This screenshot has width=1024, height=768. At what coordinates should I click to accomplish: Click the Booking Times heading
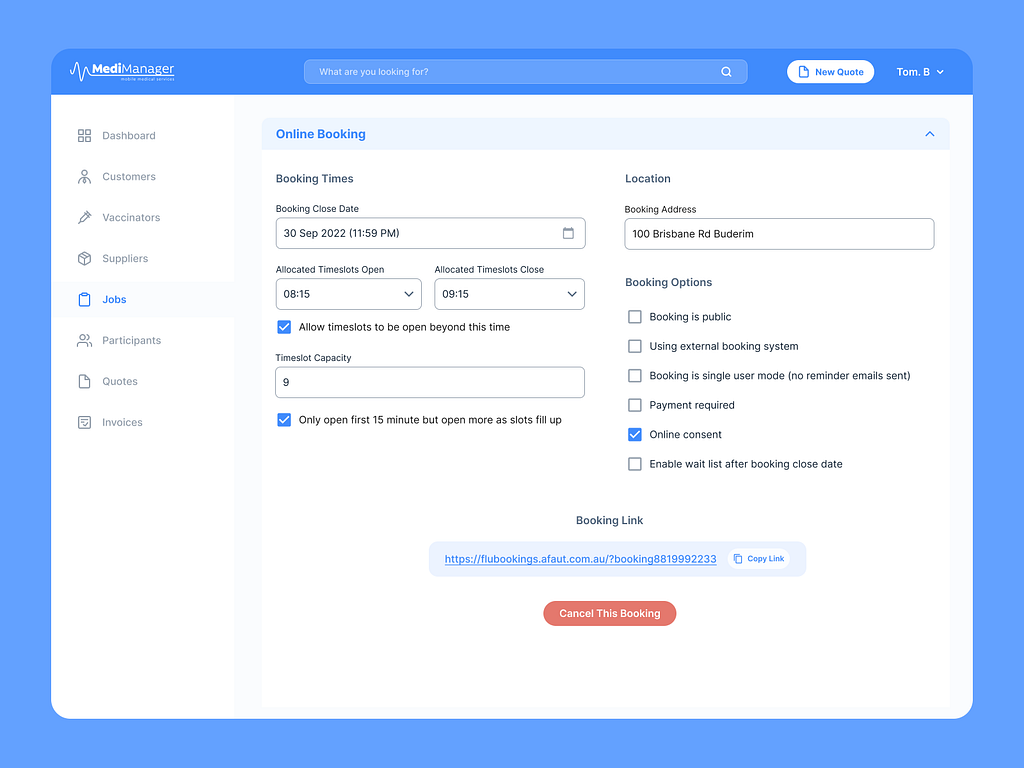(x=314, y=179)
